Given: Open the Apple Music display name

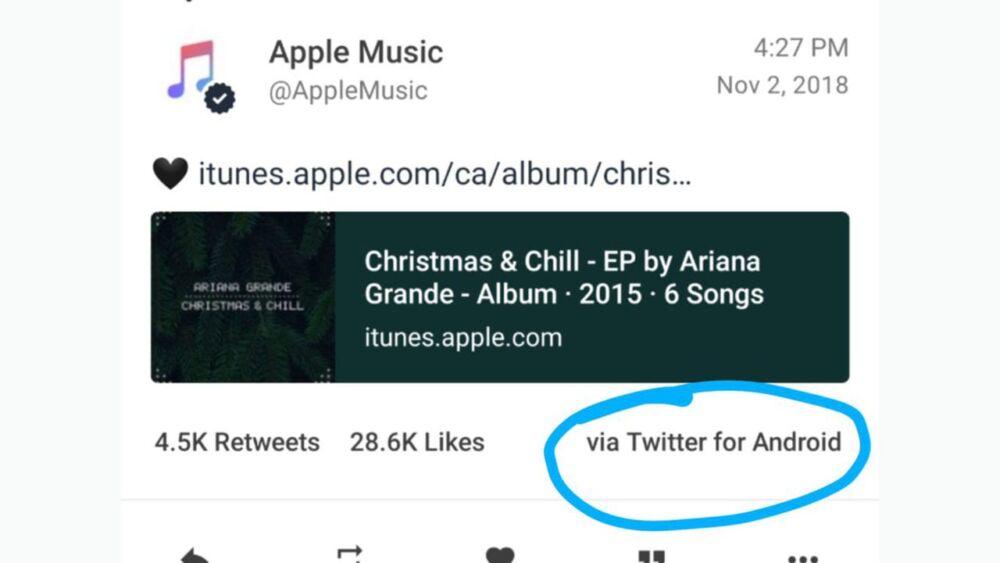Looking at the screenshot, I should (356, 52).
